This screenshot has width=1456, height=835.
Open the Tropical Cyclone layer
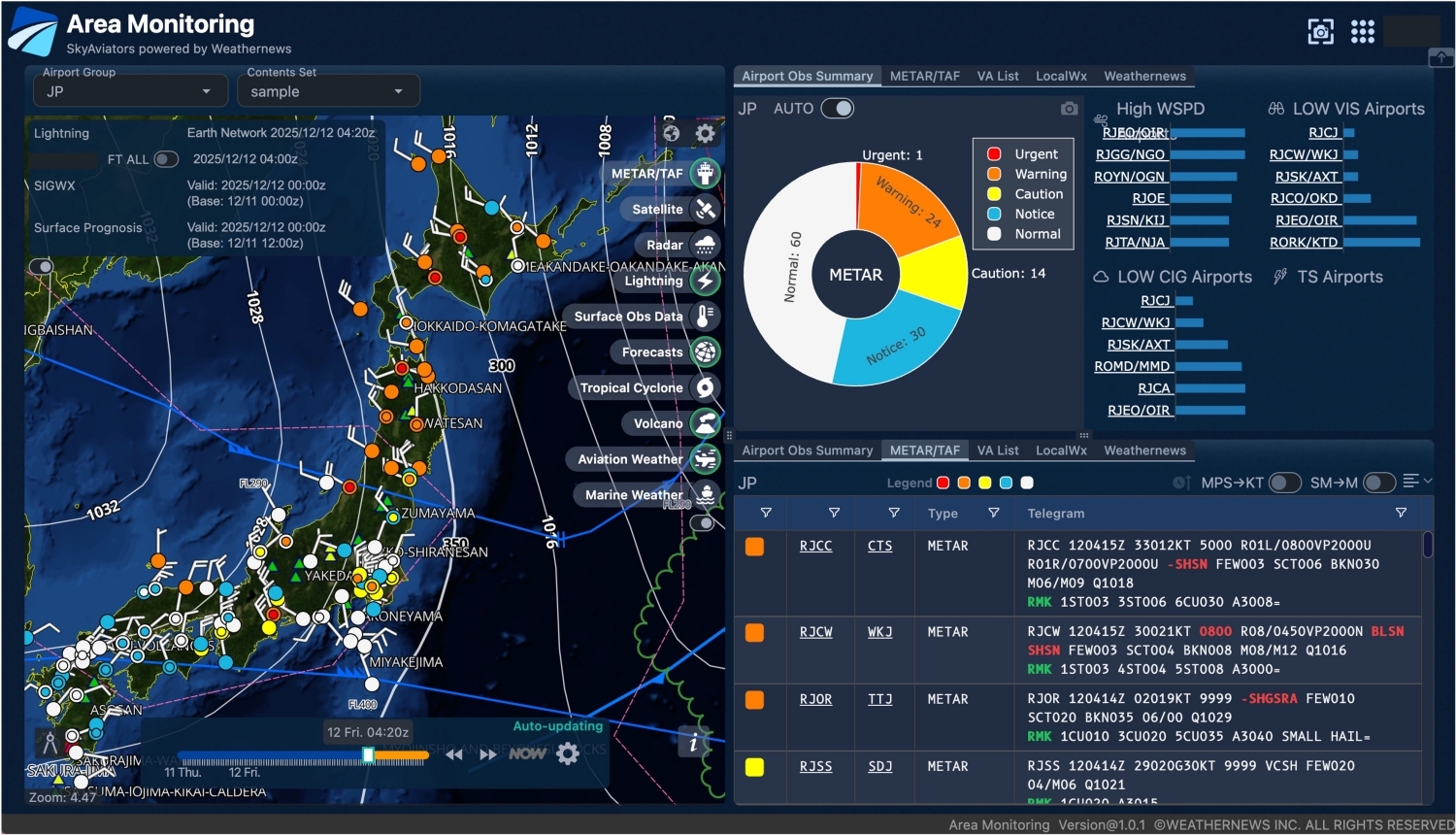[x=705, y=387]
